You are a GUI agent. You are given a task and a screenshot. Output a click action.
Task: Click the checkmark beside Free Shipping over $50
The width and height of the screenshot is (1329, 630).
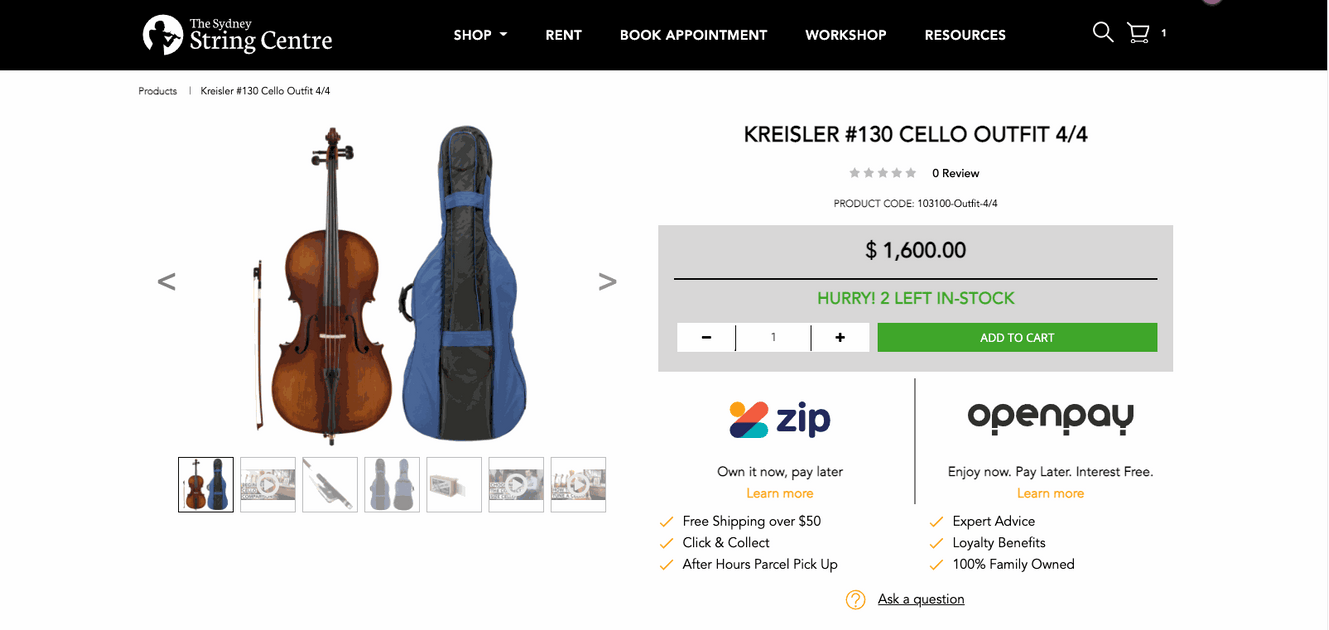[666, 521]
